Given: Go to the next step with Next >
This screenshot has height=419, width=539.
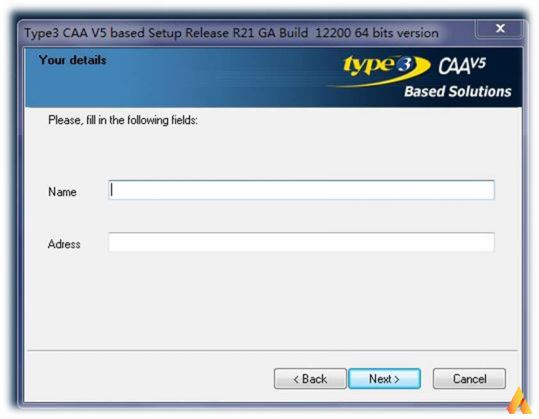Looking at the screenshot, I should [x=384, y=379].
